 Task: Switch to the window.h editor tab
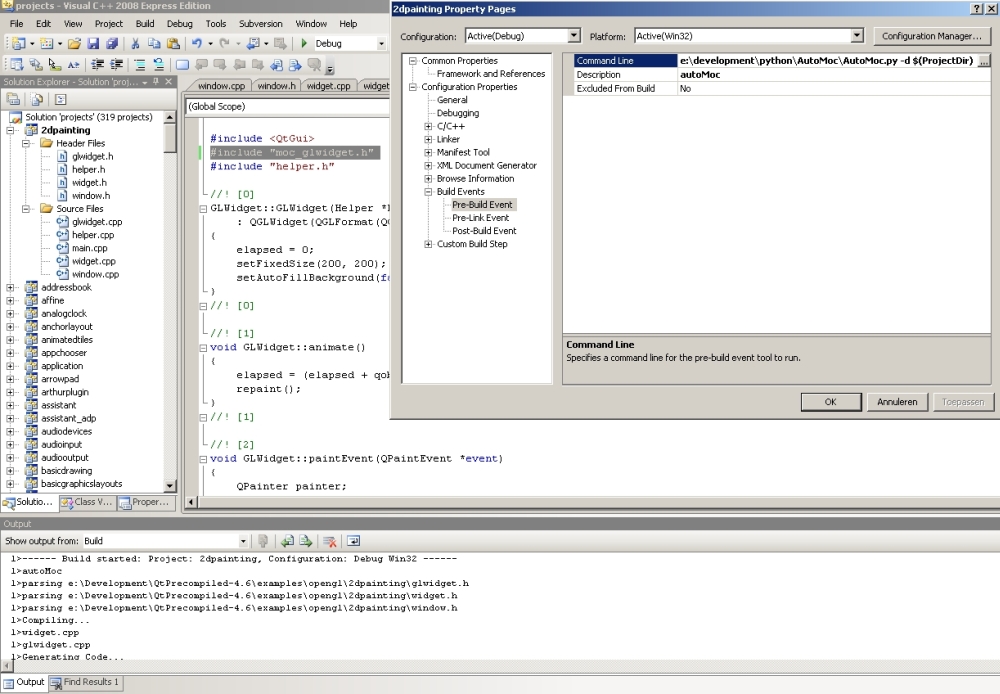pos(277,86)
